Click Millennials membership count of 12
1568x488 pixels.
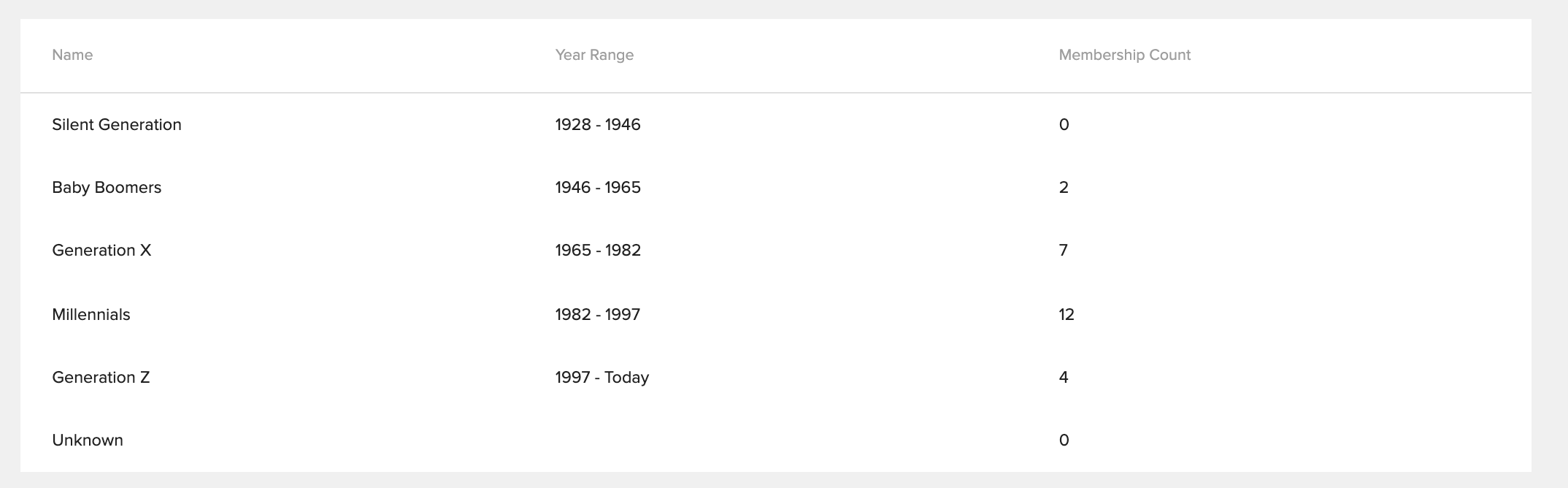coord(1067,315)
